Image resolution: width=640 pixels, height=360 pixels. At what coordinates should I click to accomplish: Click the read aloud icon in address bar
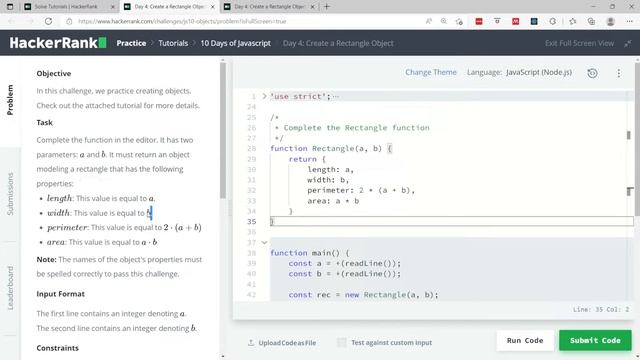(429, 21)
